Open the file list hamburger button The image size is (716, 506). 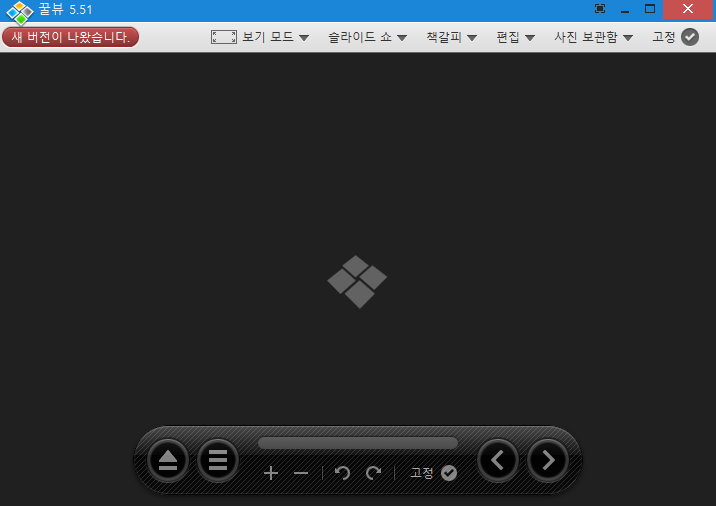218,460
